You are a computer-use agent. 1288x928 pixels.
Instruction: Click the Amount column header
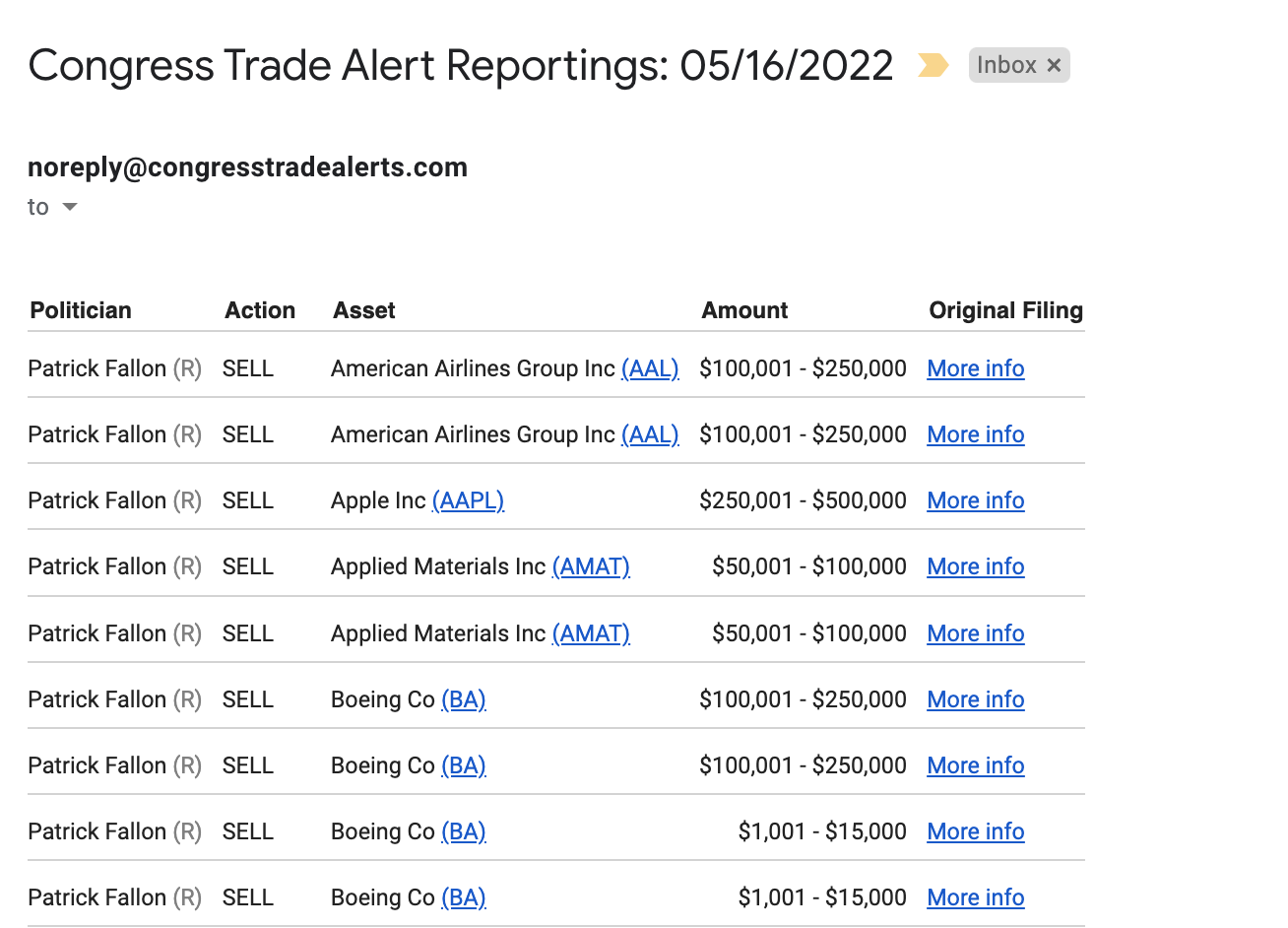pos(744,310)
